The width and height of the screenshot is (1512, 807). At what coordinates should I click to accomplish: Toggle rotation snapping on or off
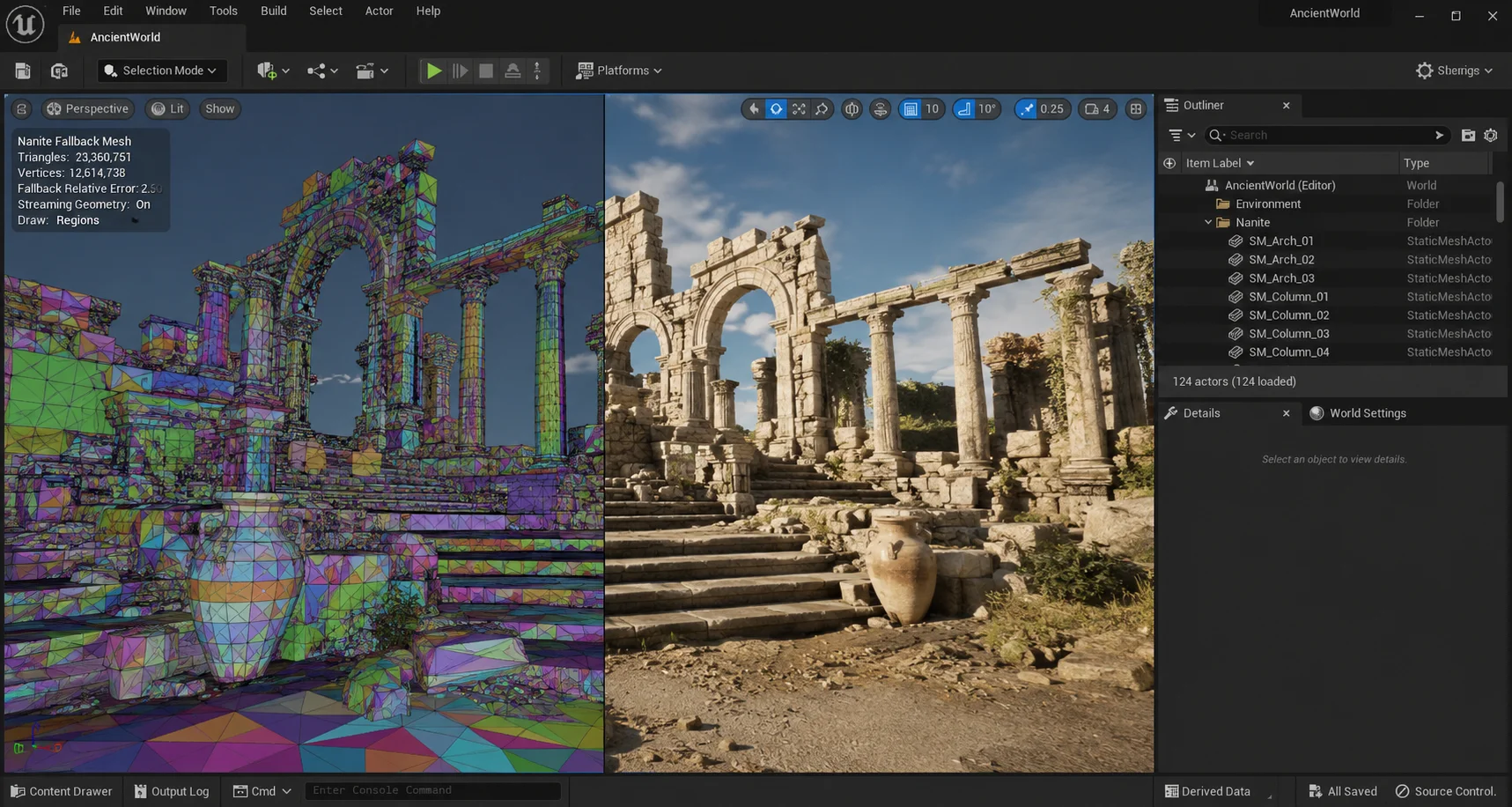coord(964,108)
